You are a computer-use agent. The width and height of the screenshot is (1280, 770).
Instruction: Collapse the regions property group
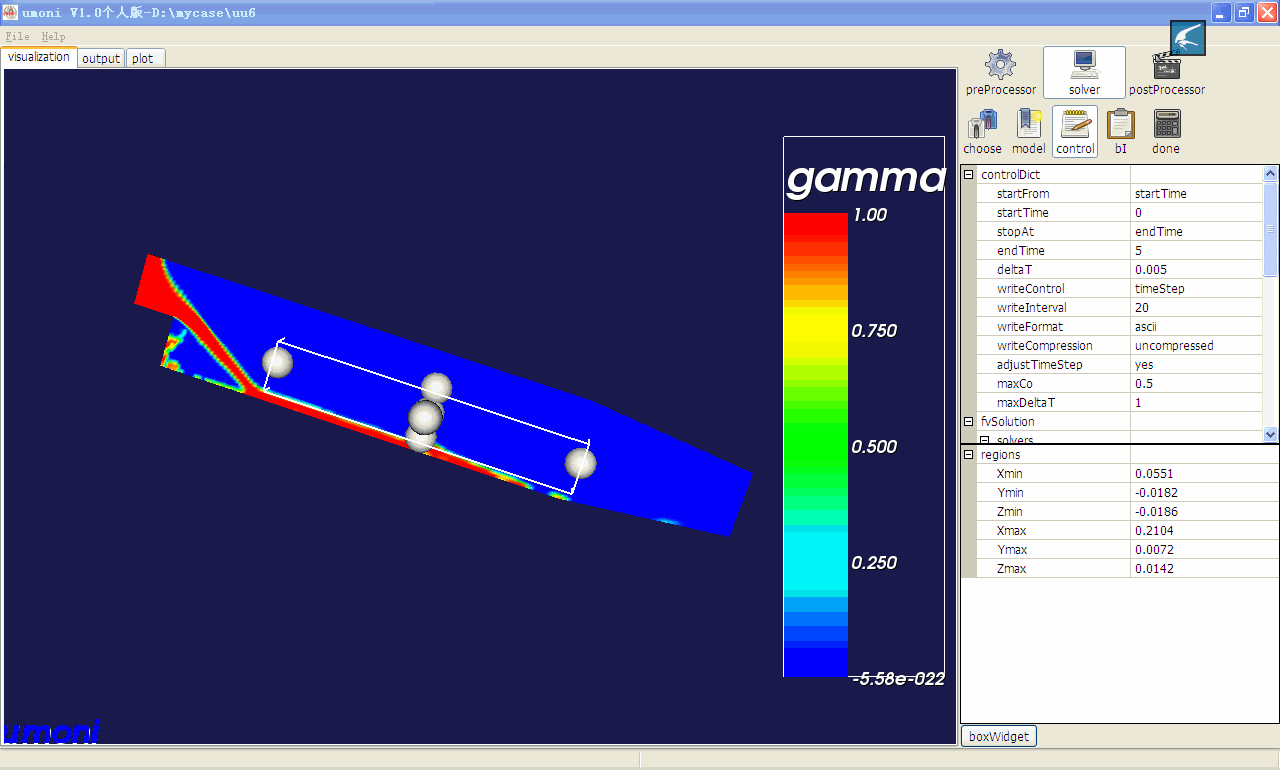pos(968,455)
